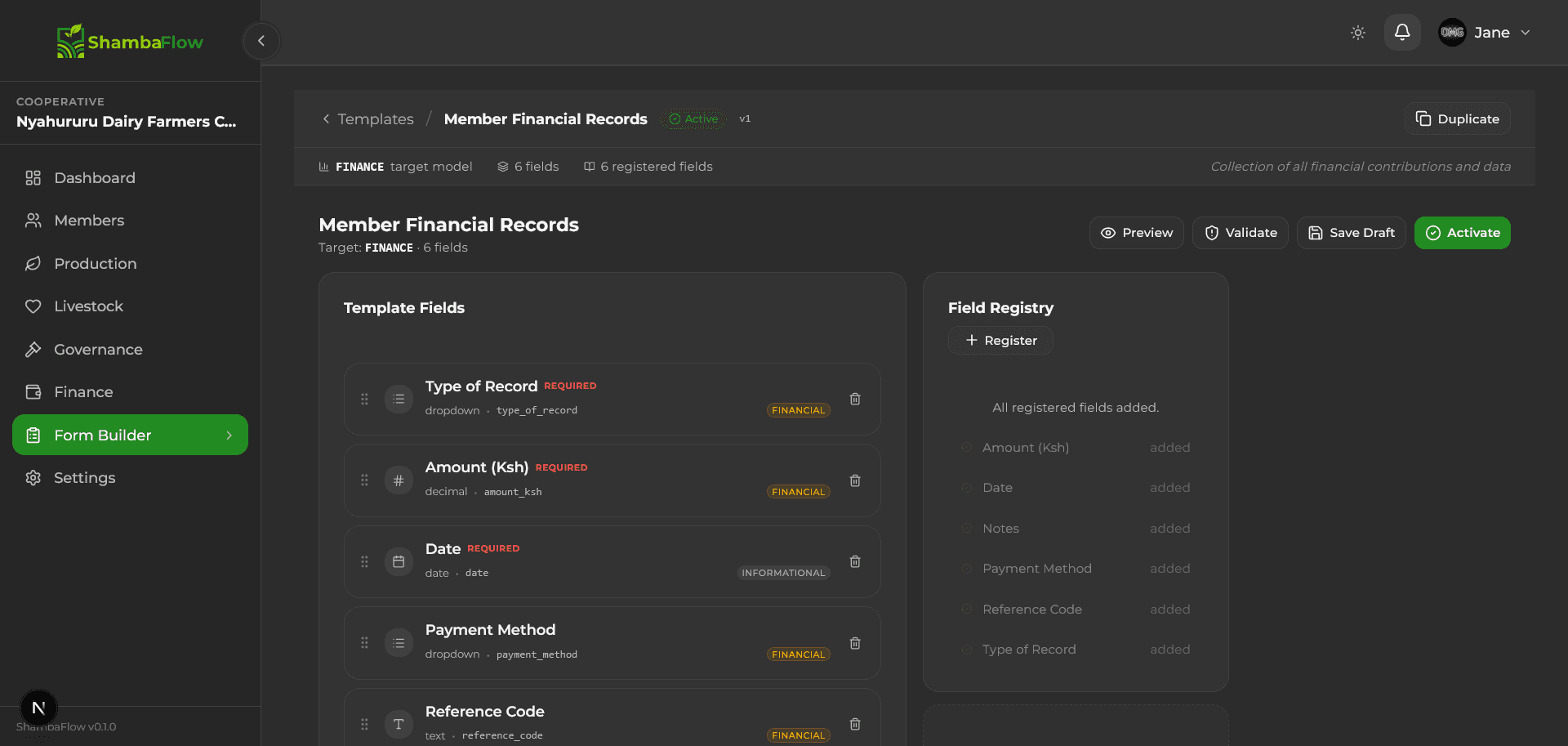The width and height of the screenshot is (1568, 746).
Task: Click the Nyahururu Dairy Farmers cooperative name
Action: coord(127,122)
